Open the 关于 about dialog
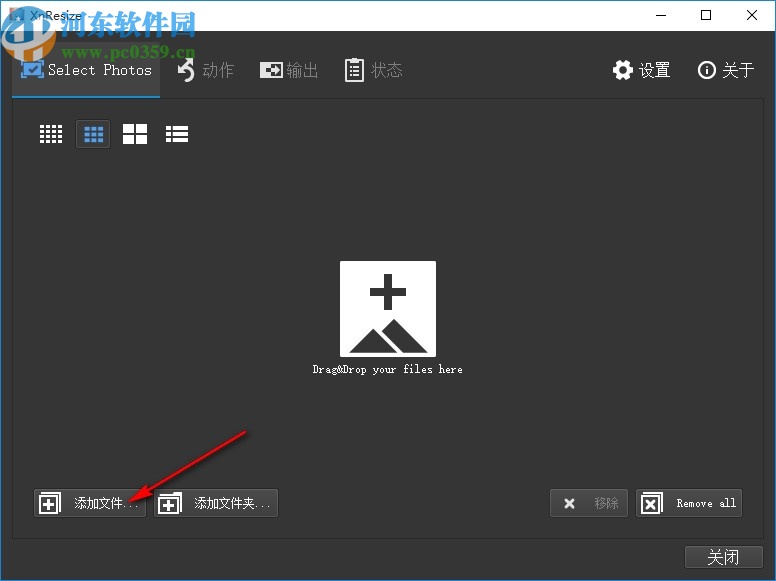This screenshot has height=581, width=776. pyautogui.click(x=726, y=70)
